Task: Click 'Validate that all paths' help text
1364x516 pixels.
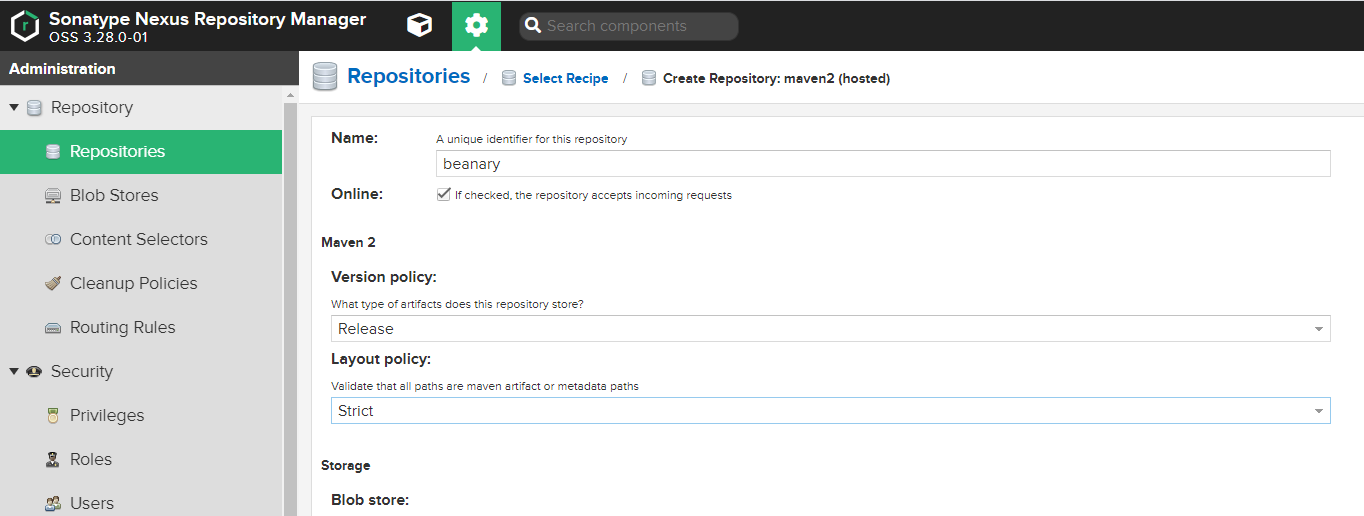Action: (x=485, y=386)
